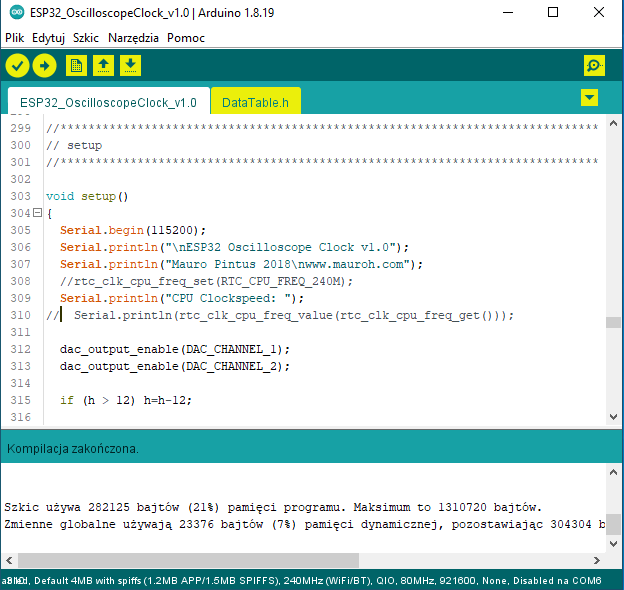Close the Arduino IDE window
This screenshot has height=590, width=624.
point(599,12)
